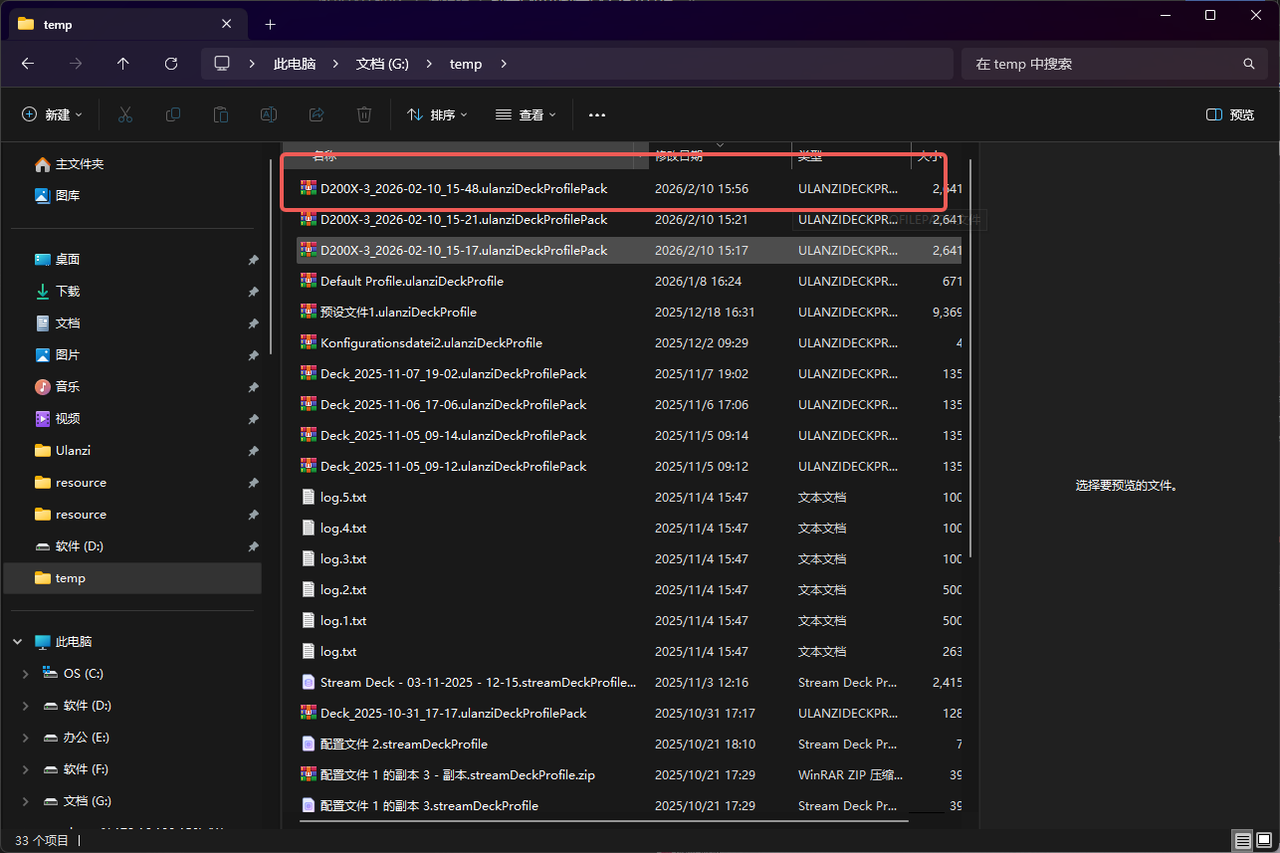1280x853 pixels.
Task: Click the Refresh button in navigation bar
Action: 171,63
